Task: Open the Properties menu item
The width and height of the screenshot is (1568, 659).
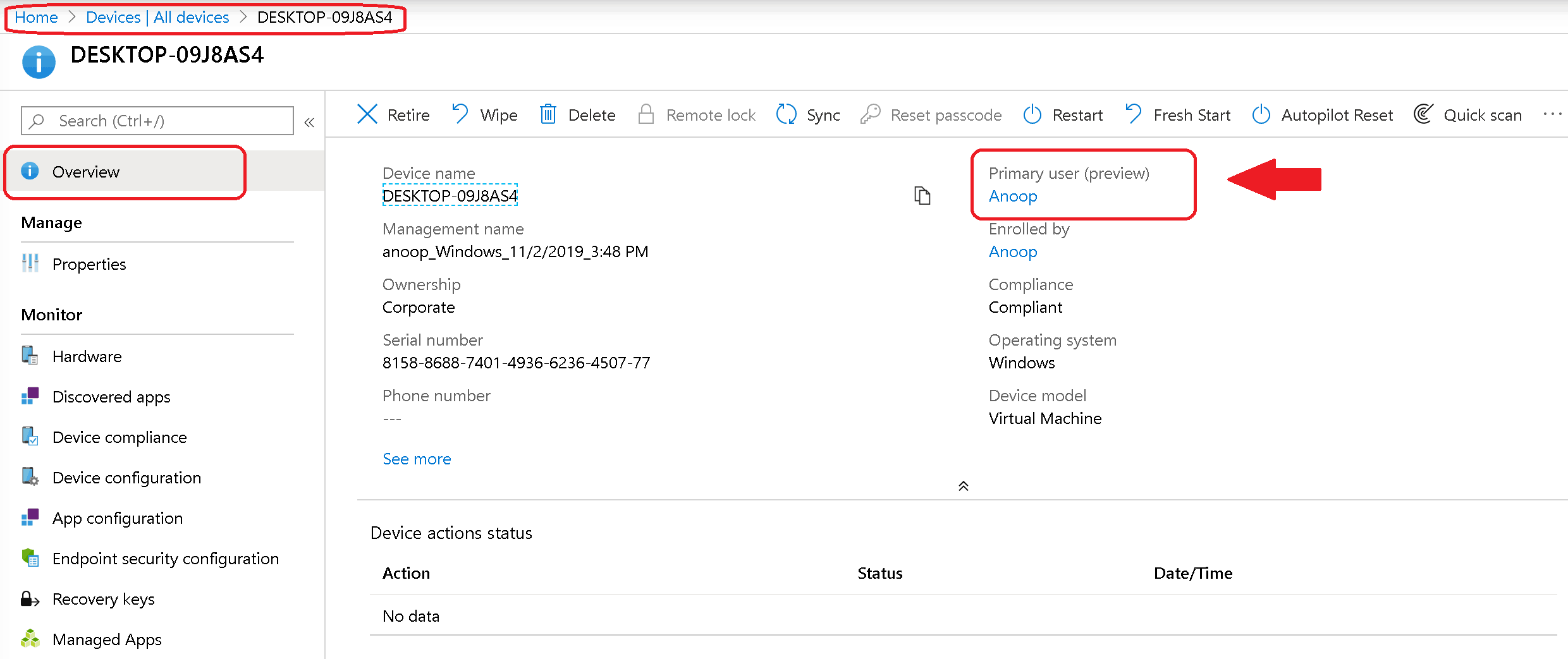Action: (89, 264)
